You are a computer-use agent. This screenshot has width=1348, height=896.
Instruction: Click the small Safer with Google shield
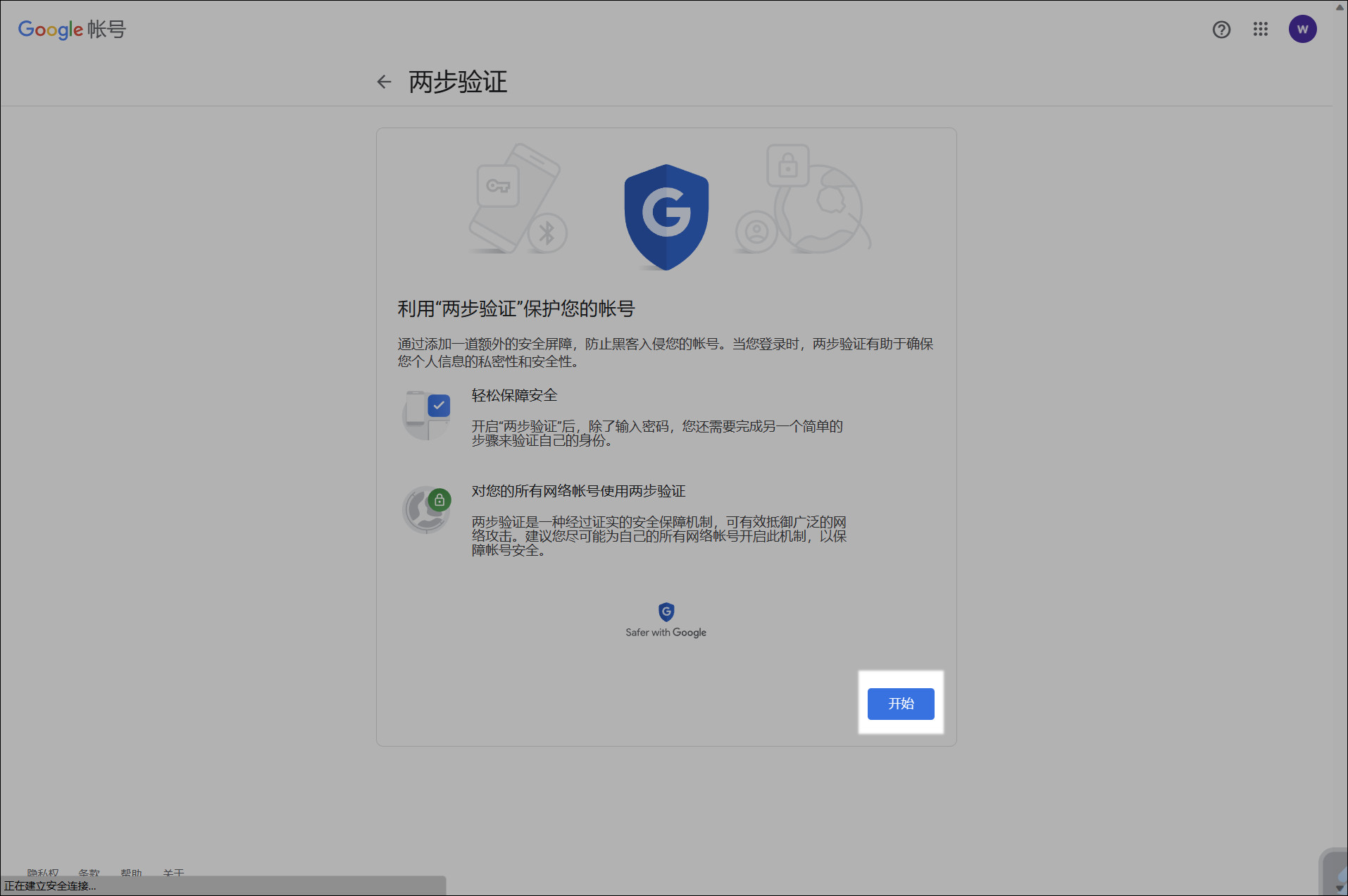coord(666,611)
